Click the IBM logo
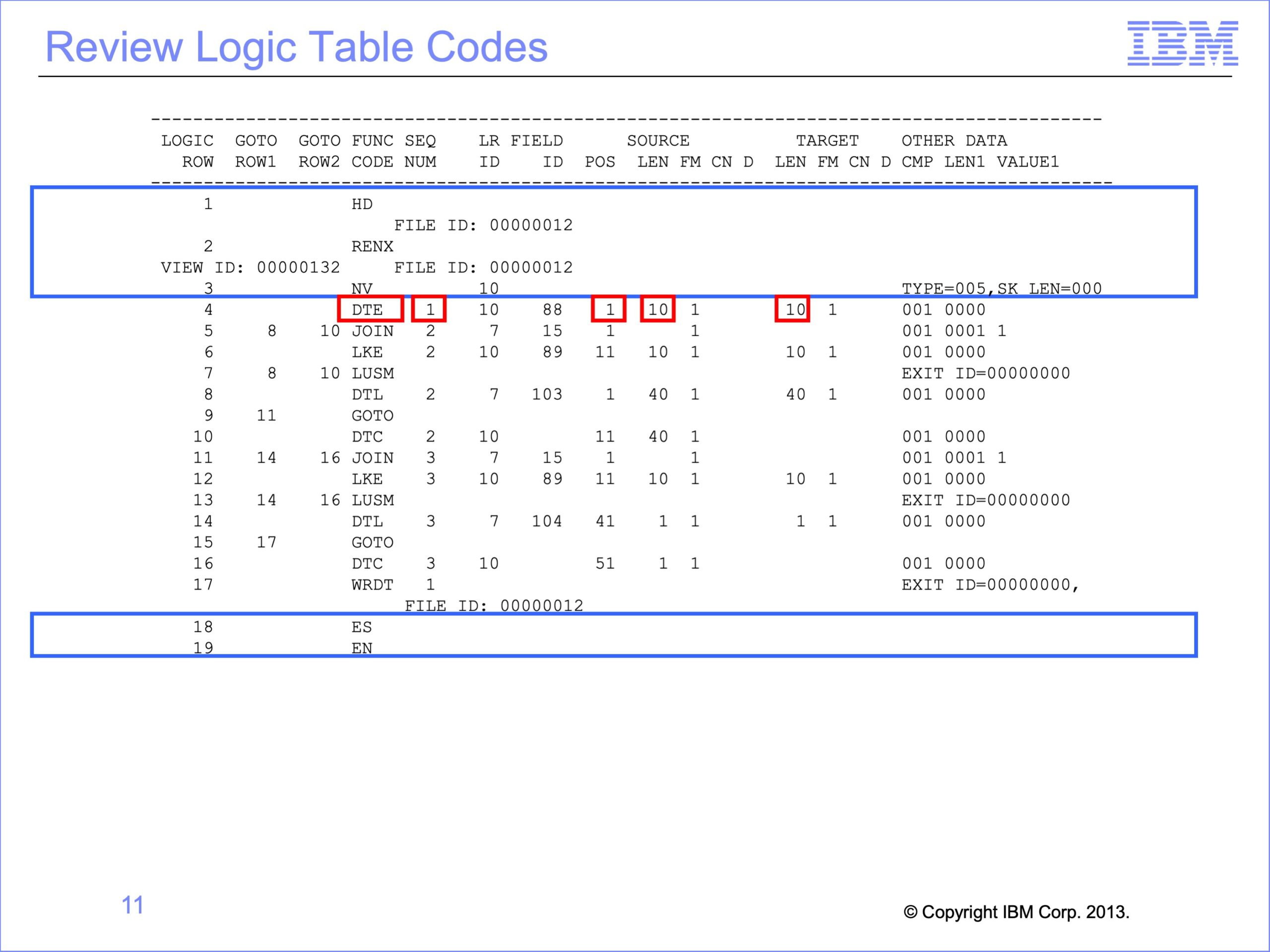This screenshot has width=1270, height=952. [1182, 44]
